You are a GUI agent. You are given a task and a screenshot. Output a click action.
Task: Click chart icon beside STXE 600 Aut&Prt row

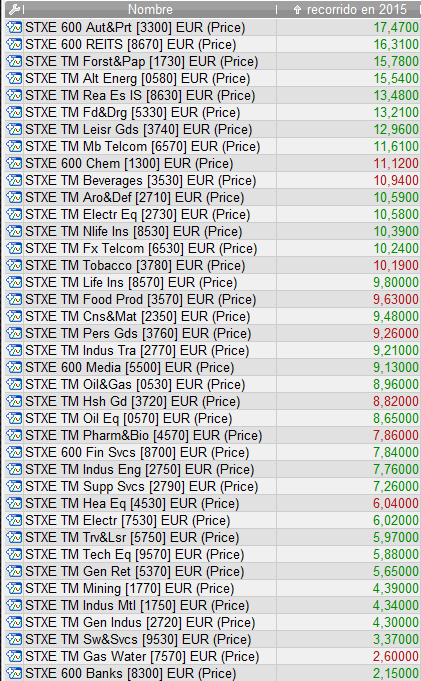[14, 27]
